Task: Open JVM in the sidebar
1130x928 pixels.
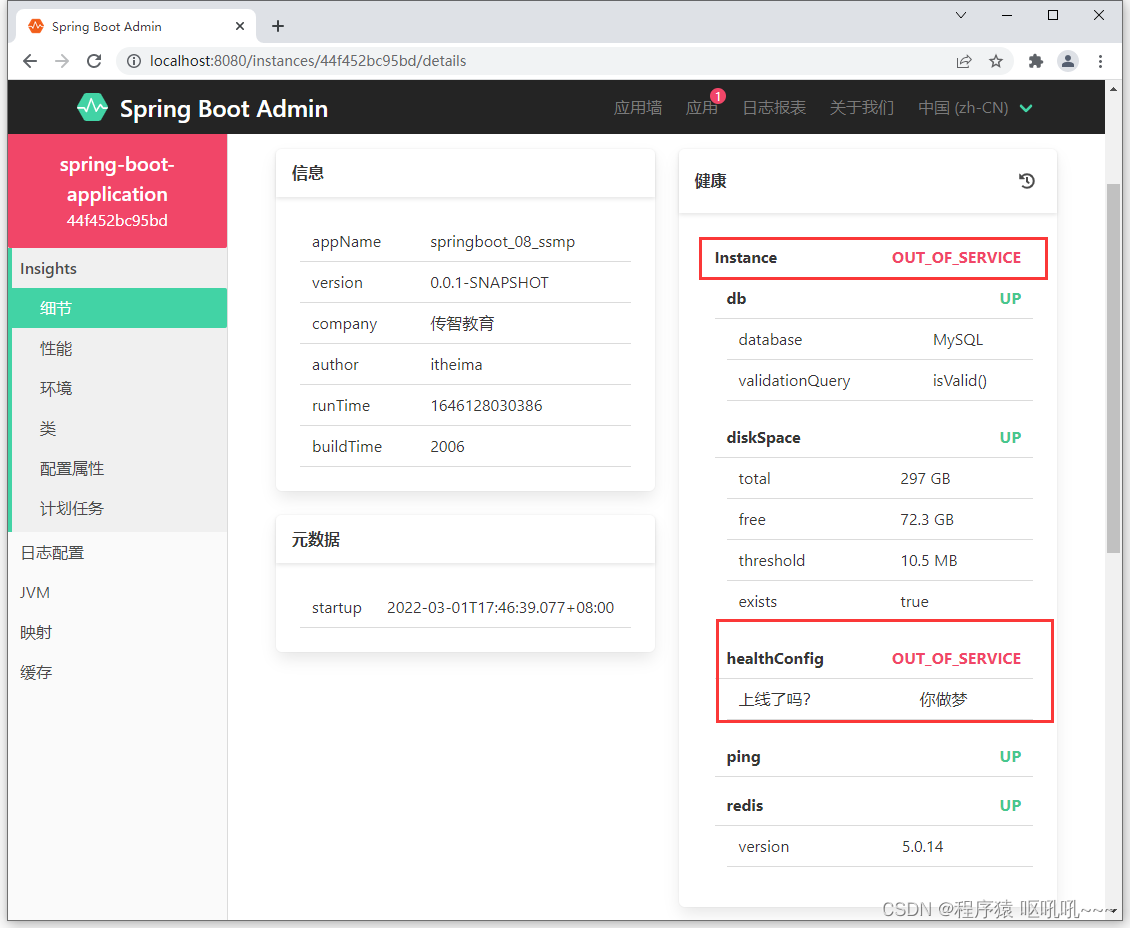Action: [117, 592]
